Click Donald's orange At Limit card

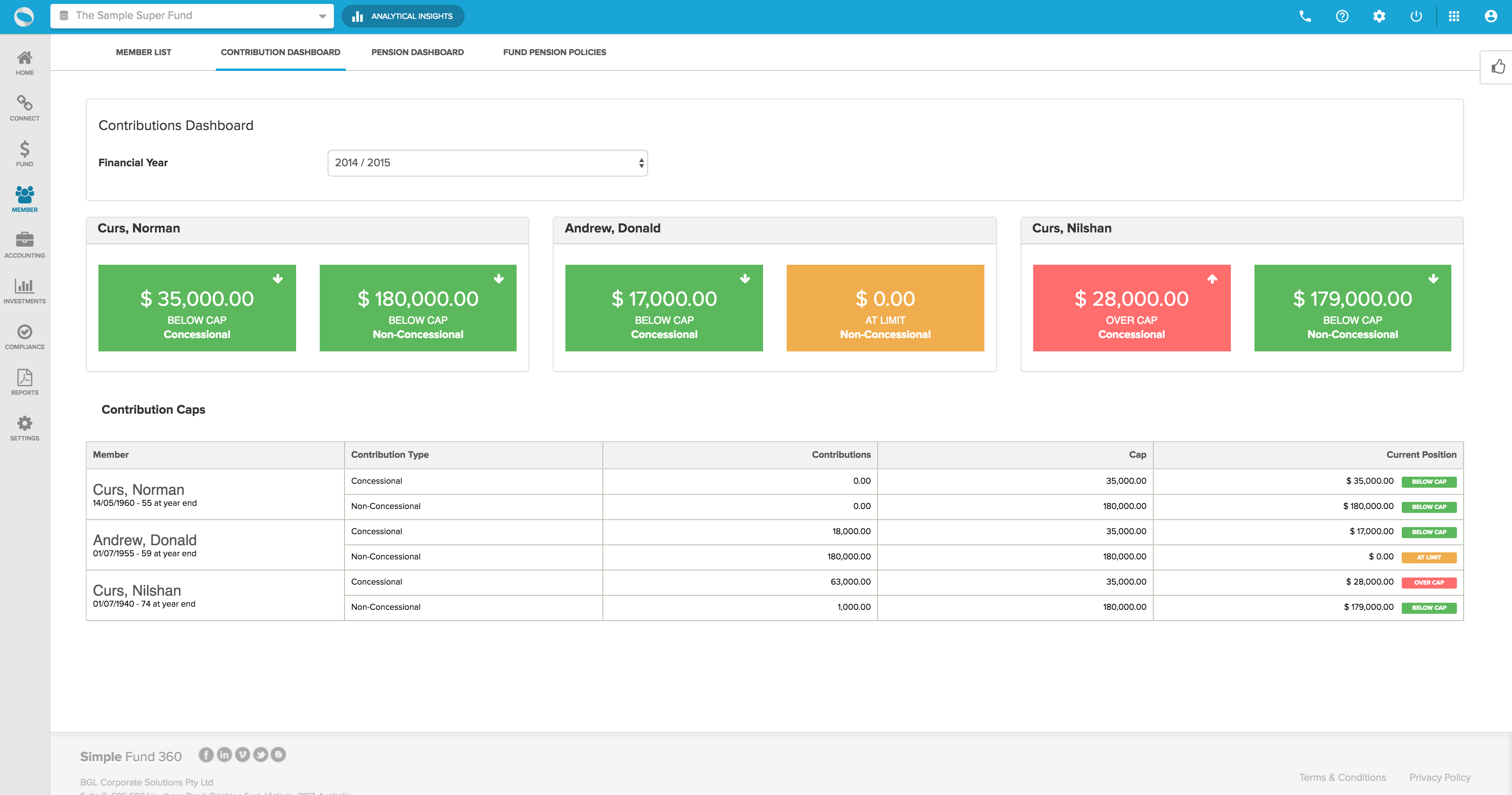(885, 308)
